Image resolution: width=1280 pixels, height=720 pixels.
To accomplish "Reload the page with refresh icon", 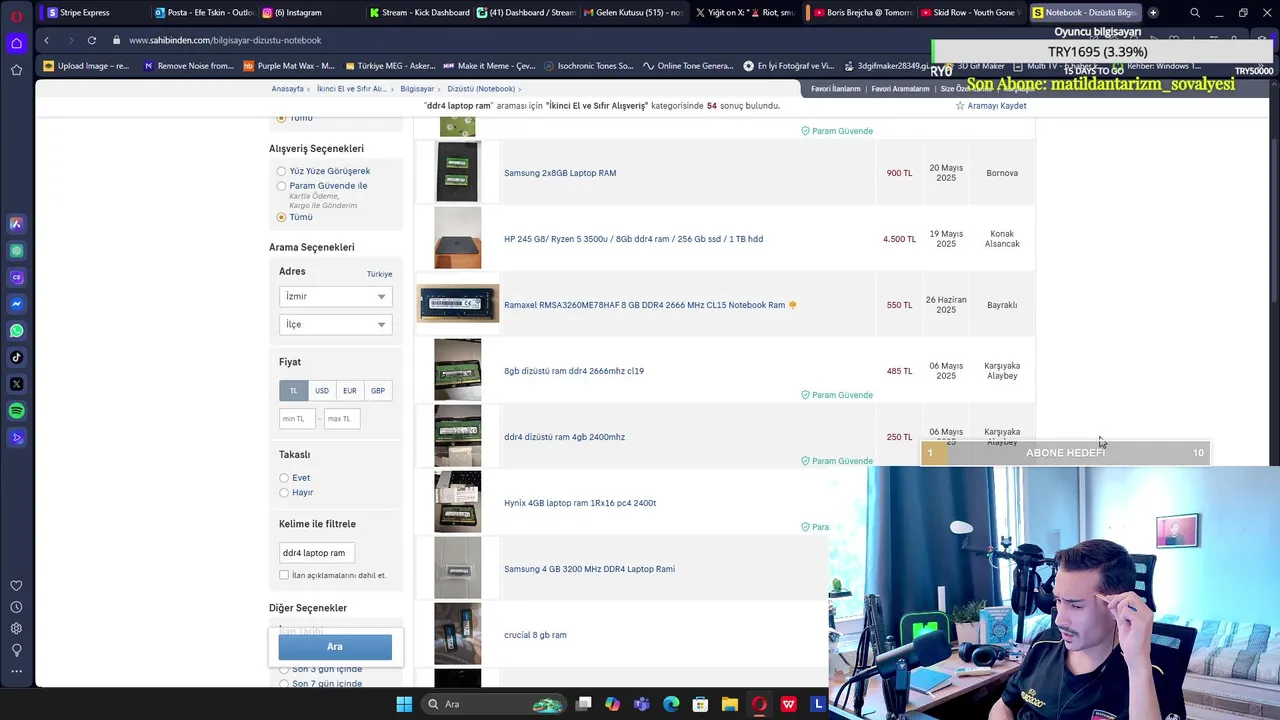I will [91, 40].
